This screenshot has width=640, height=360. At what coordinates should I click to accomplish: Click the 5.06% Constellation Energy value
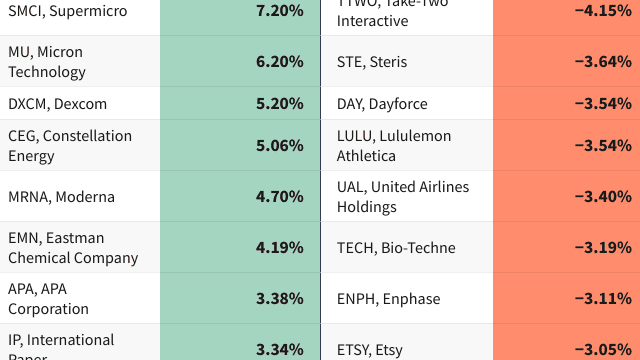(x=240, y=145)
